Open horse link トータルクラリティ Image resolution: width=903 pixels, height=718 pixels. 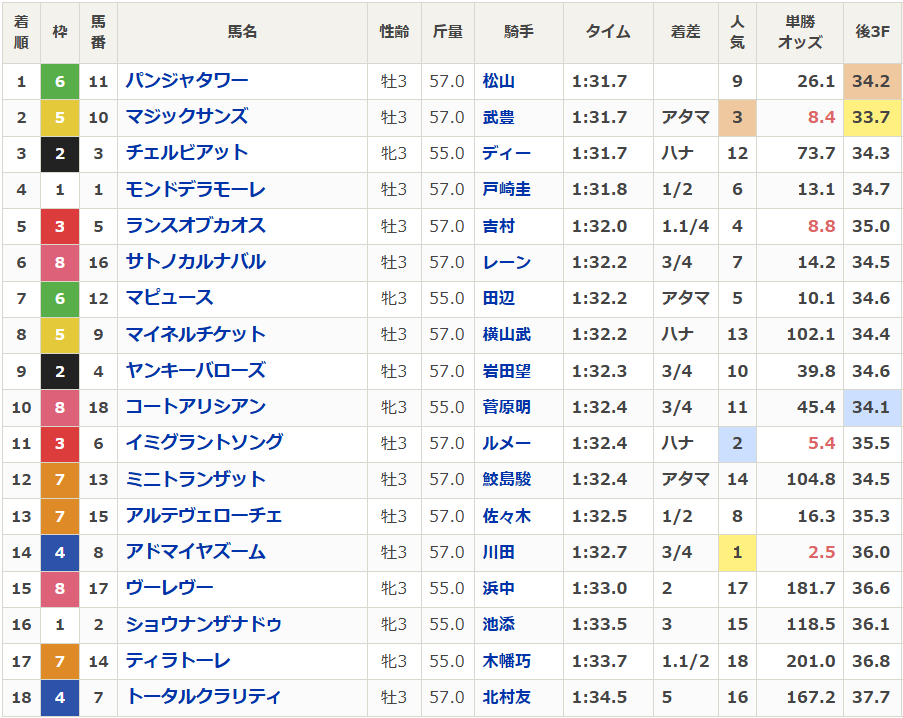[204, 697]
